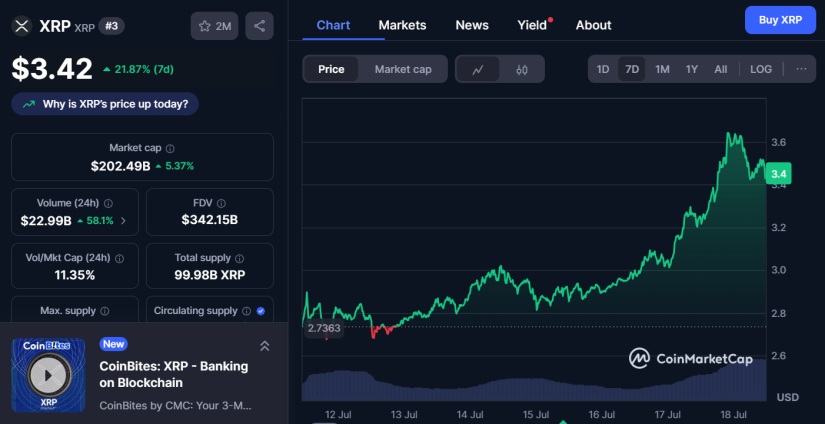Click the Buy XRP button
Screen dimensions: 825x424
[x=780, y=20]
